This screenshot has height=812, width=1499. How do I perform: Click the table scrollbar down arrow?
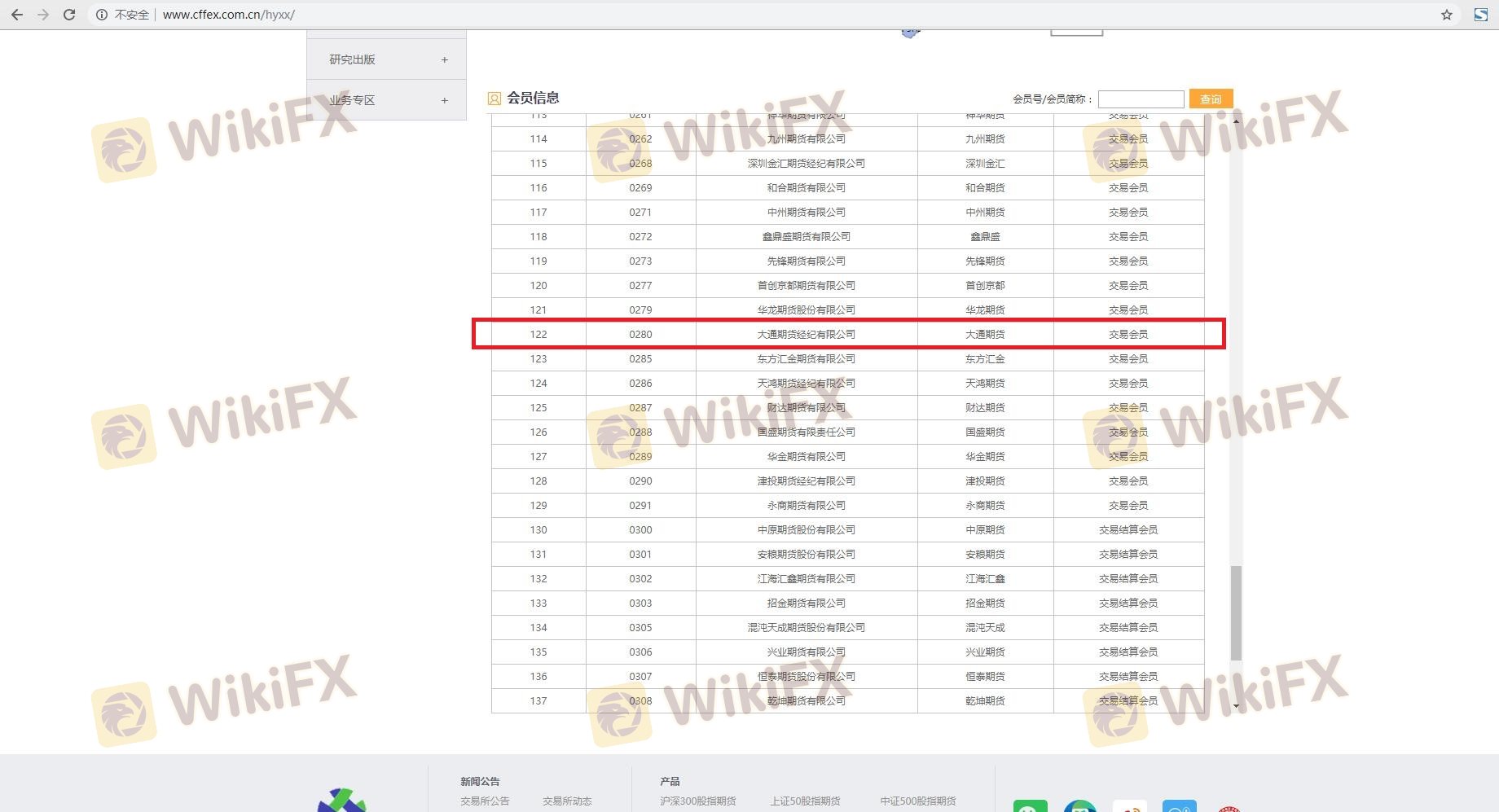pos(1236,706)
